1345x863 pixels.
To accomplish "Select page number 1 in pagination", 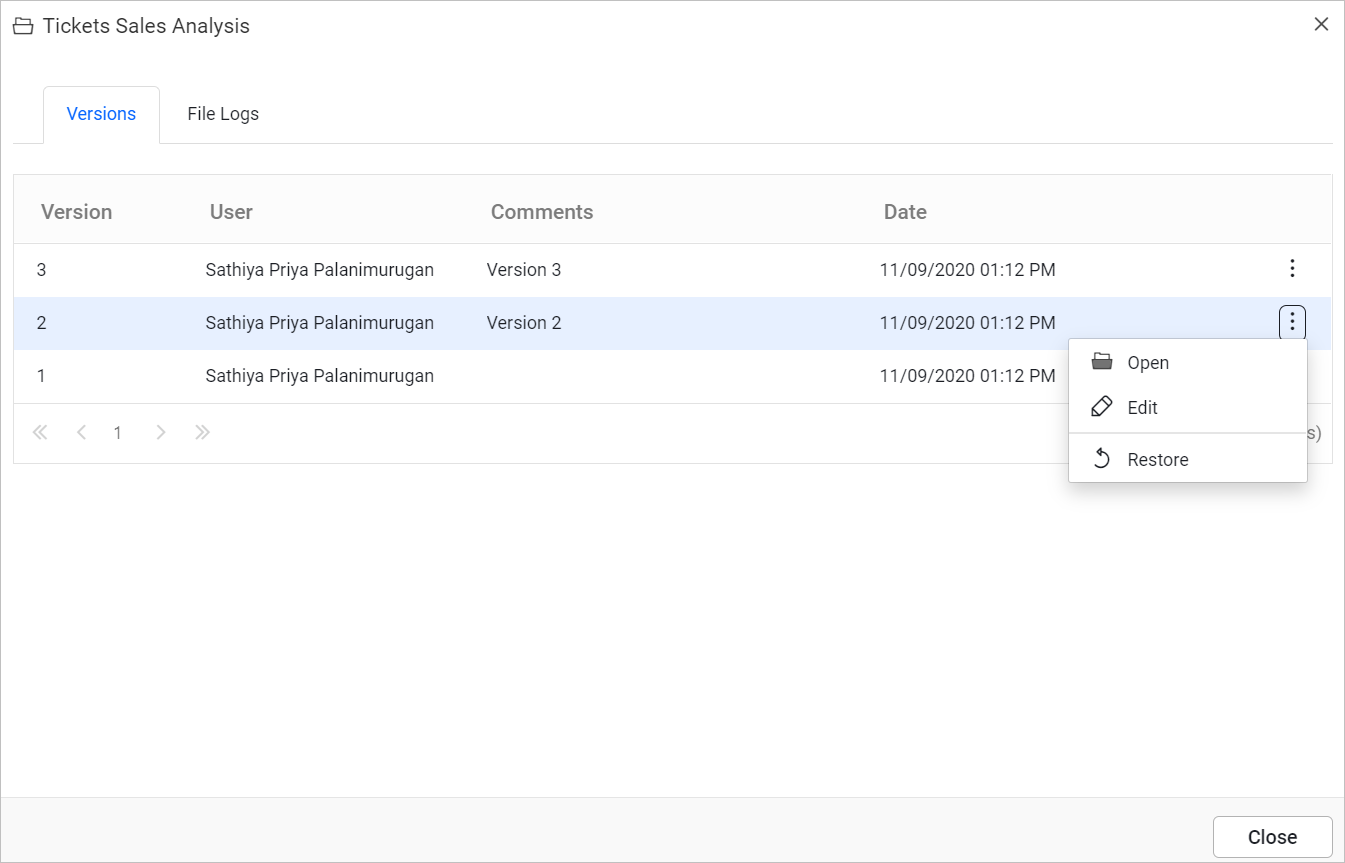I will pyautogui.click(x=117, y=432).
